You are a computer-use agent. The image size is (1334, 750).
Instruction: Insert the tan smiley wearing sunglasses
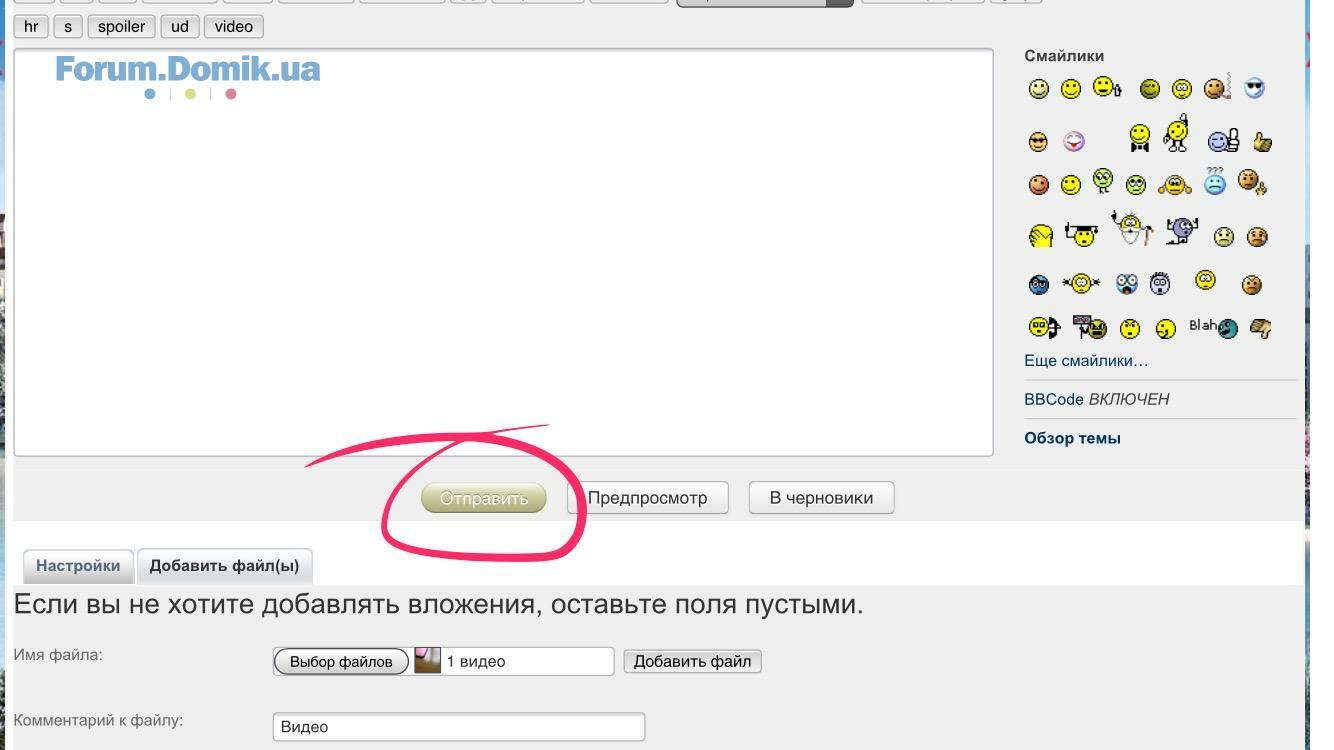(1038, 142)
